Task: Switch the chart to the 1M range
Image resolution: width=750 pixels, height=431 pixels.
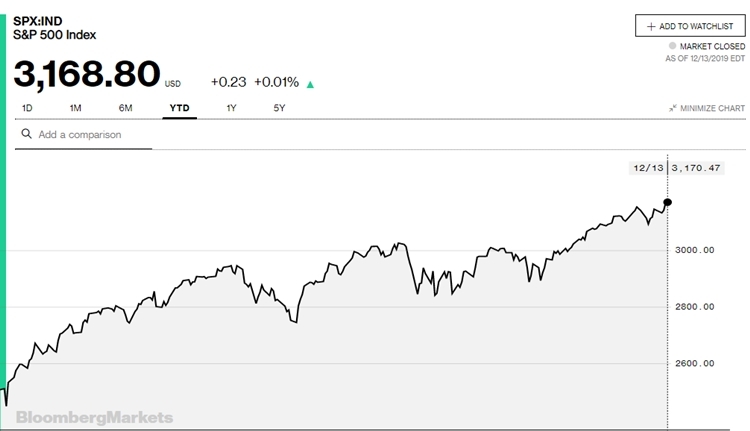Action: pyautogui.click(x=76, y=107)
